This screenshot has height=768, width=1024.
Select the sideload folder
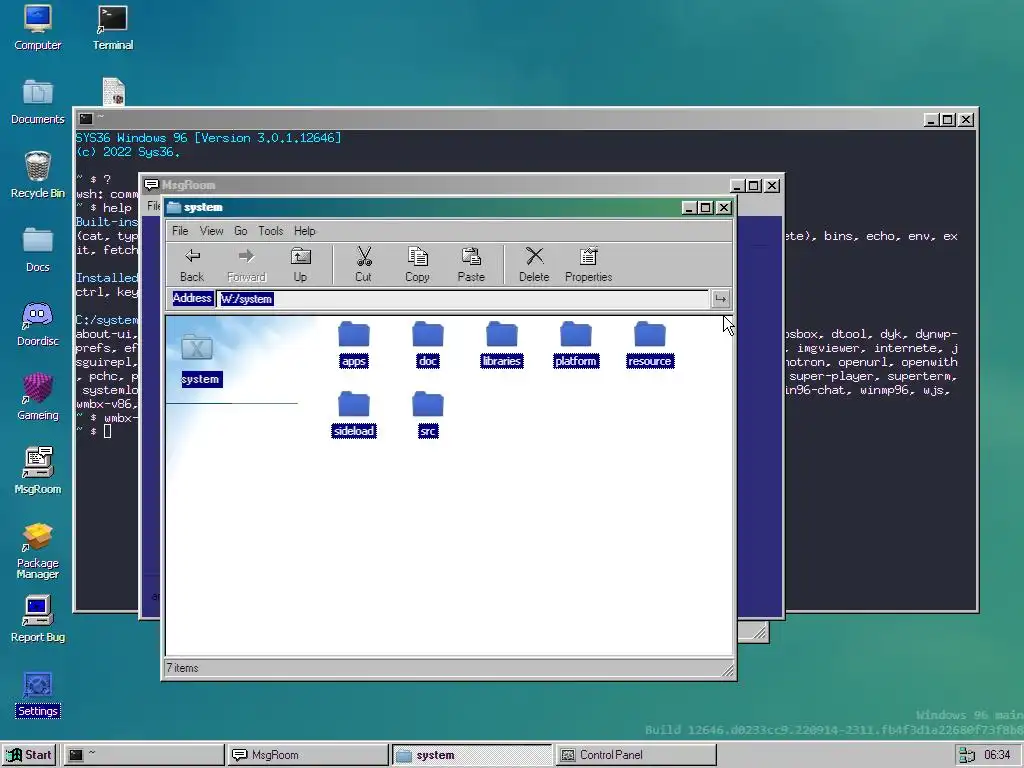354,415
